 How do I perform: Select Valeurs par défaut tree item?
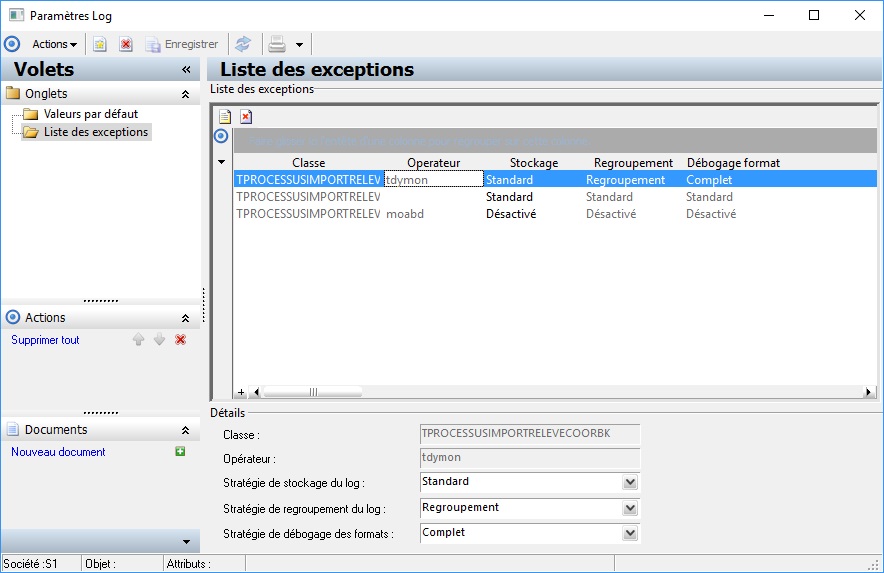(91, 114)
